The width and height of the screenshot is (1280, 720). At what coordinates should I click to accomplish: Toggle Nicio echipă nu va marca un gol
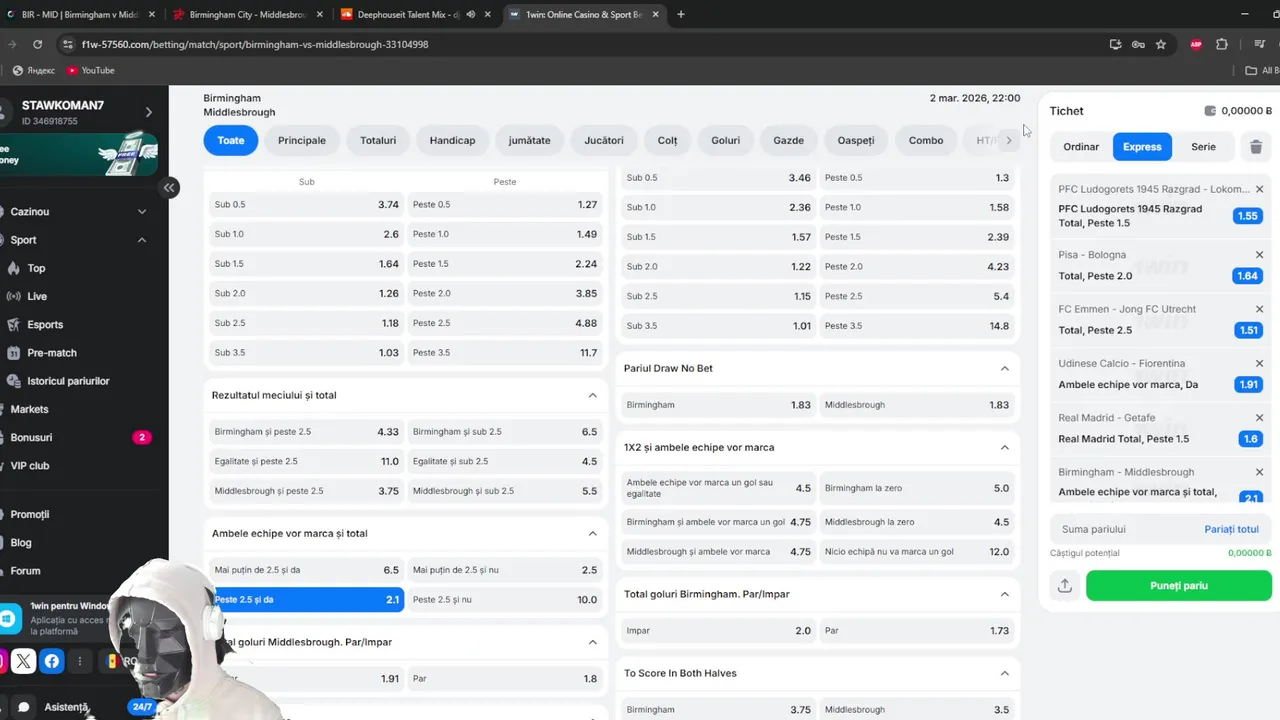[916, 551]
